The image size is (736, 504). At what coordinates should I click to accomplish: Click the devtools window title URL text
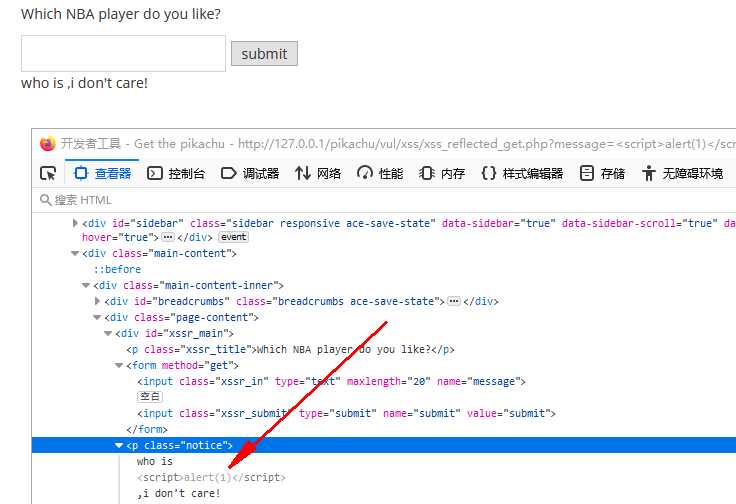(x=487, y=144)
